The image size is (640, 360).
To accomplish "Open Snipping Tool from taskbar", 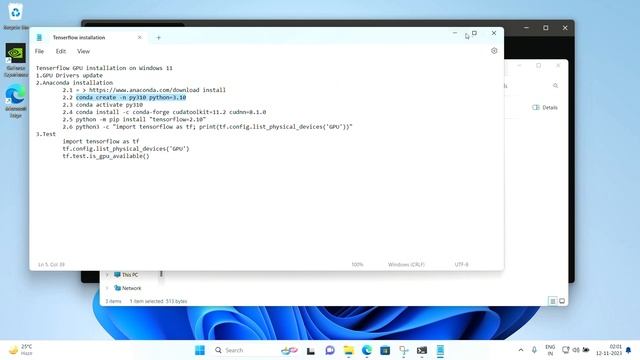I will pos(404,350).
